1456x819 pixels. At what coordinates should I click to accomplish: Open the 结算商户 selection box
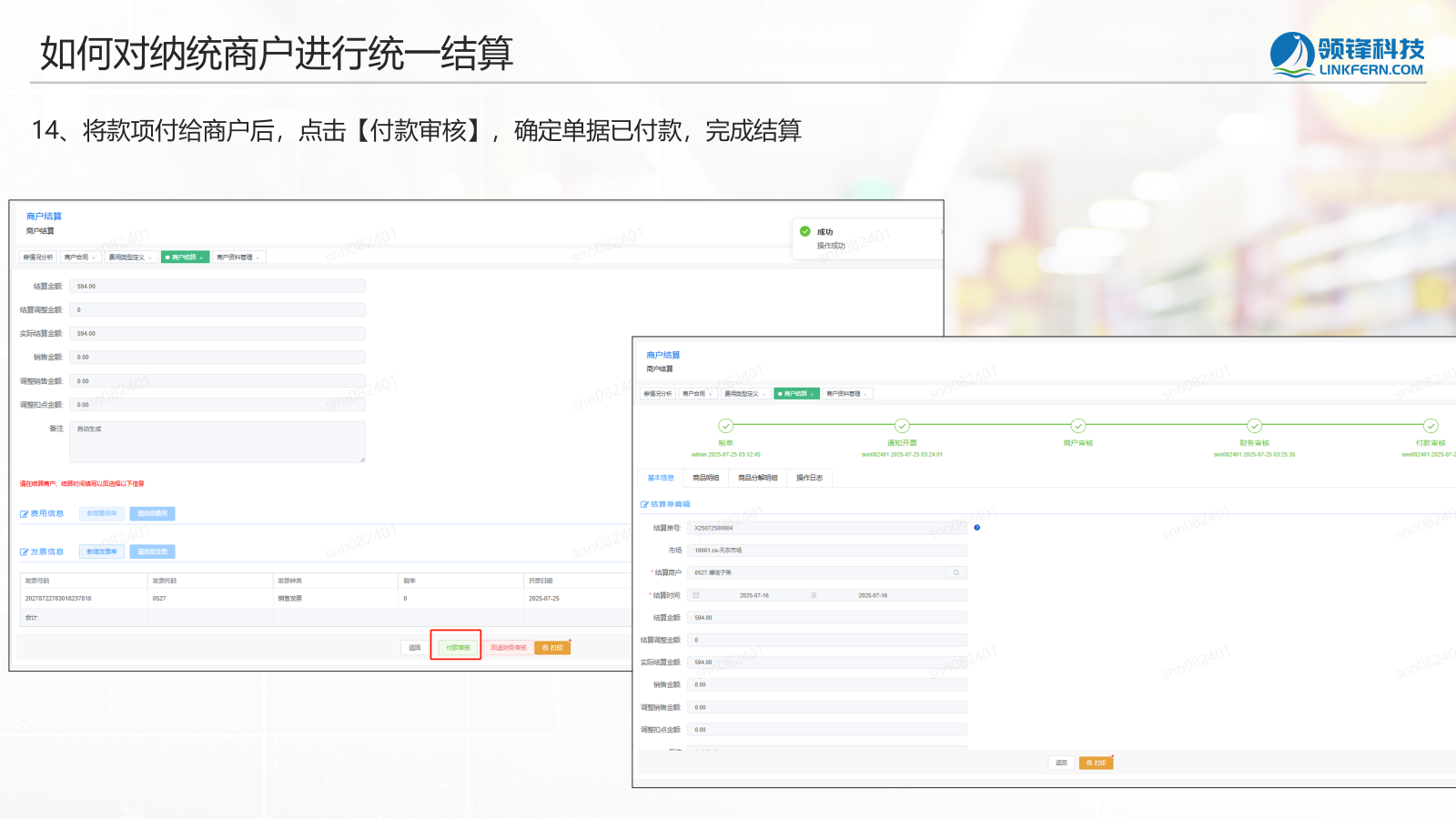pos(819,572)
